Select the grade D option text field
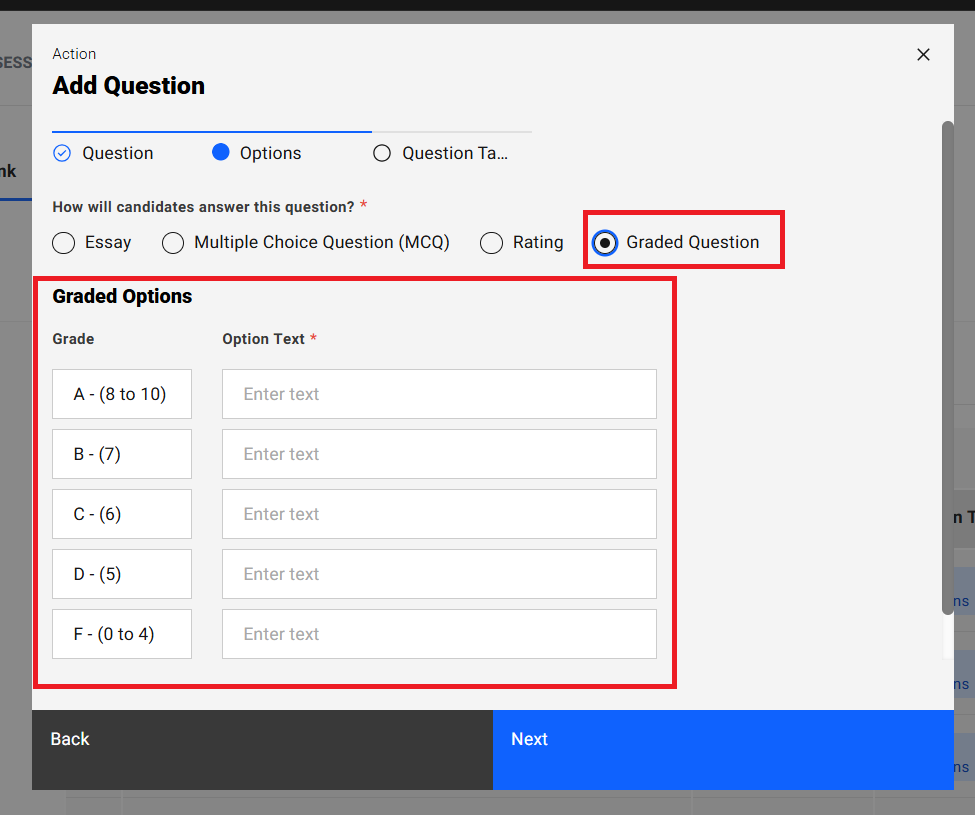Viewport: 975px width, 815px height. [x=439, y=574]
